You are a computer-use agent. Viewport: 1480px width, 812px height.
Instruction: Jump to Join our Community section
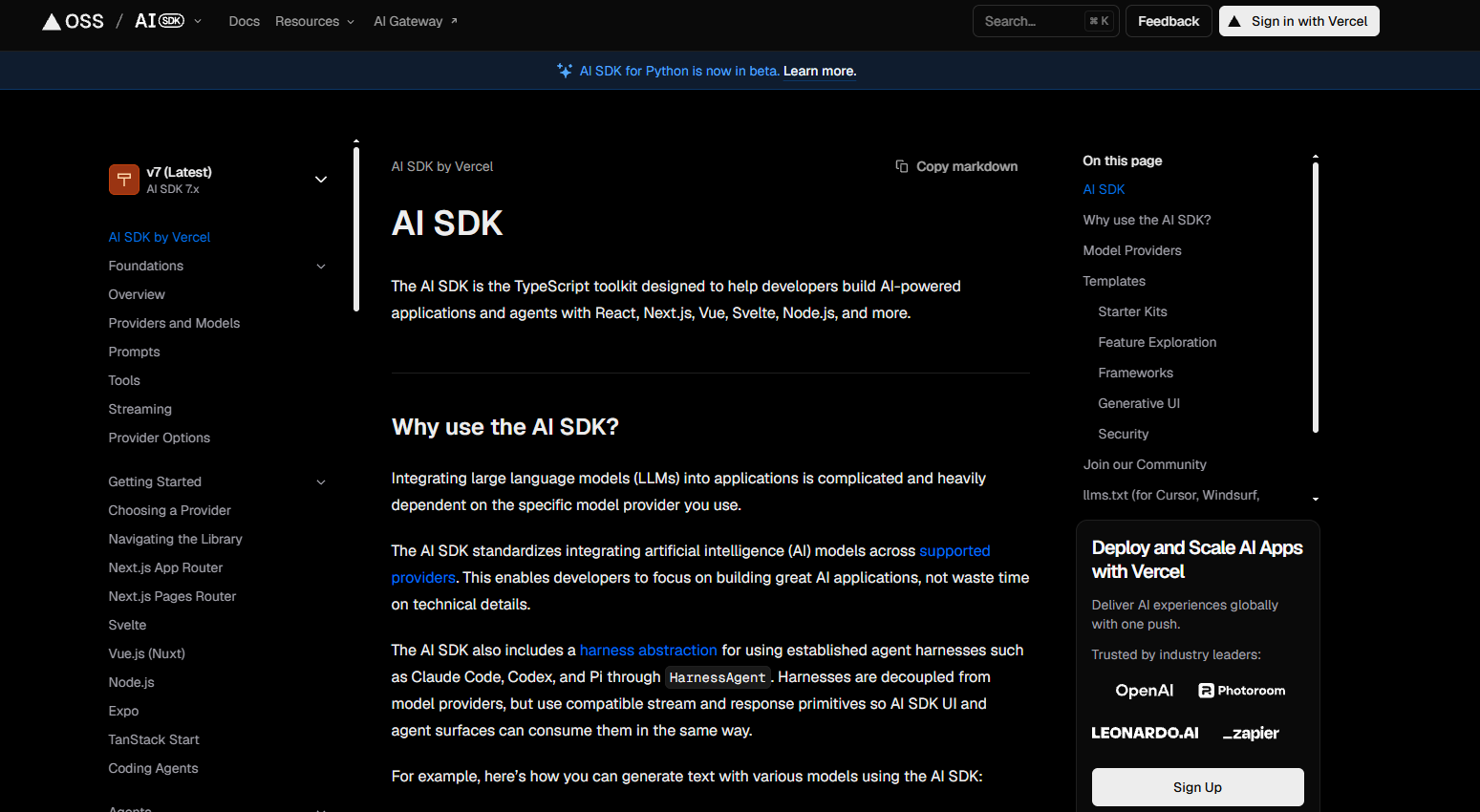[1145, 464]
